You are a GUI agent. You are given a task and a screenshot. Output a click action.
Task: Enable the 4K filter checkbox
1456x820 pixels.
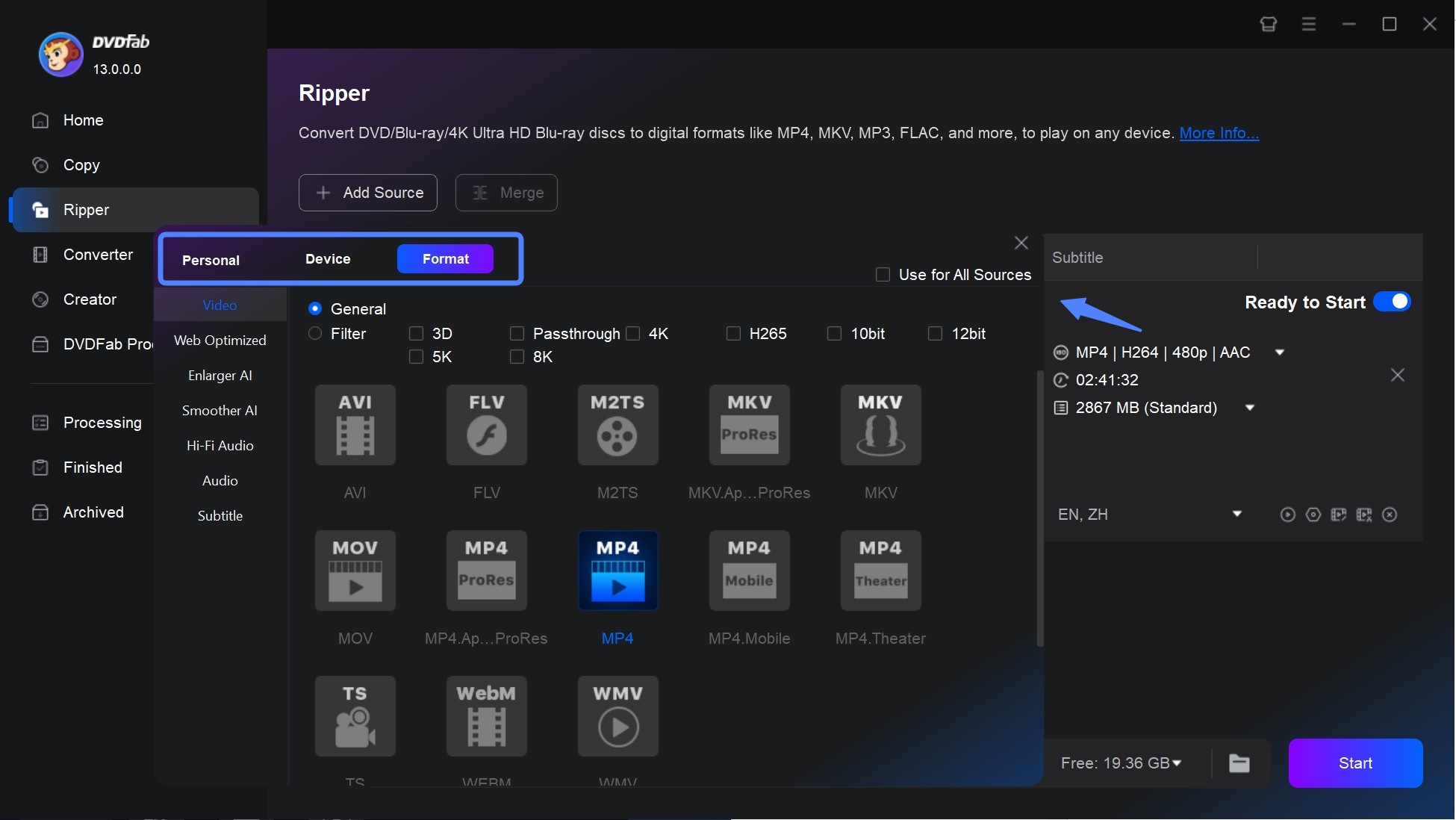coord(633,333)
